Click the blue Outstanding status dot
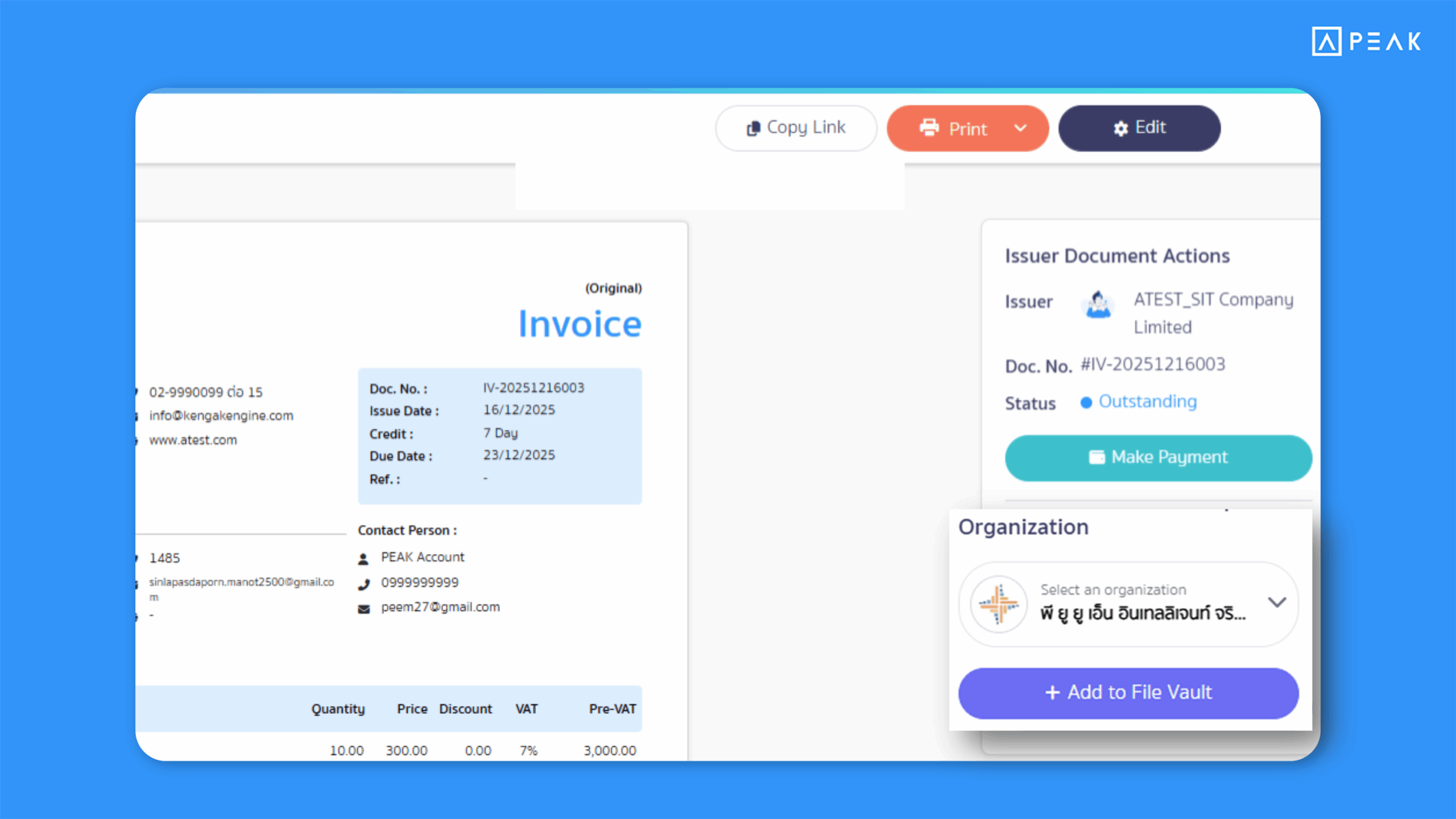Screen dimensions: 1456x819 1087,402
